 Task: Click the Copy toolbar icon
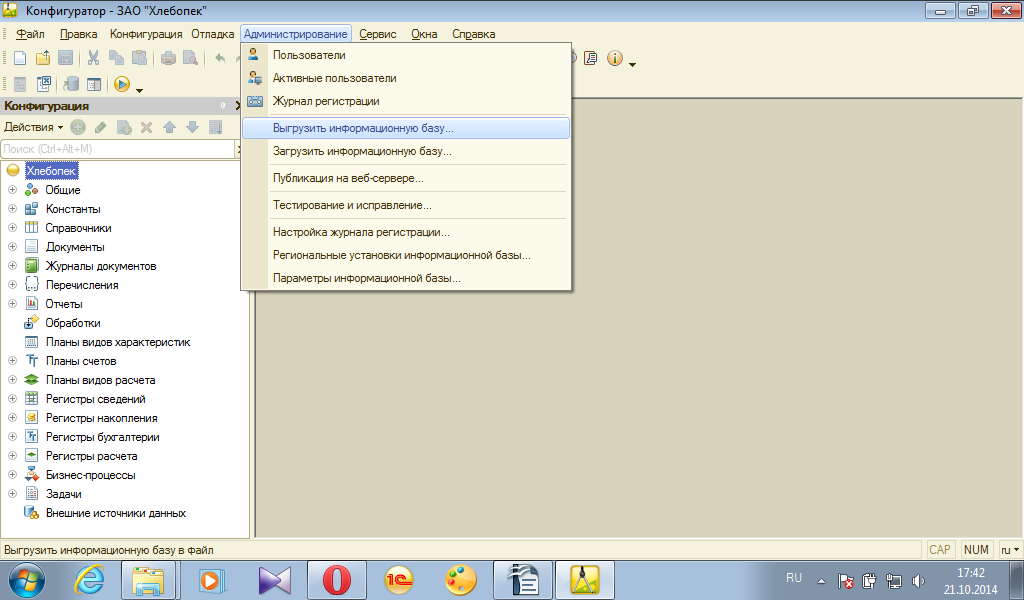(116, 58)
